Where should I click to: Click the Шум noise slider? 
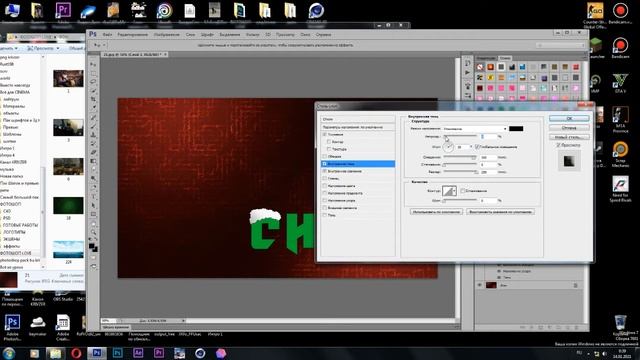click(460, 200)
